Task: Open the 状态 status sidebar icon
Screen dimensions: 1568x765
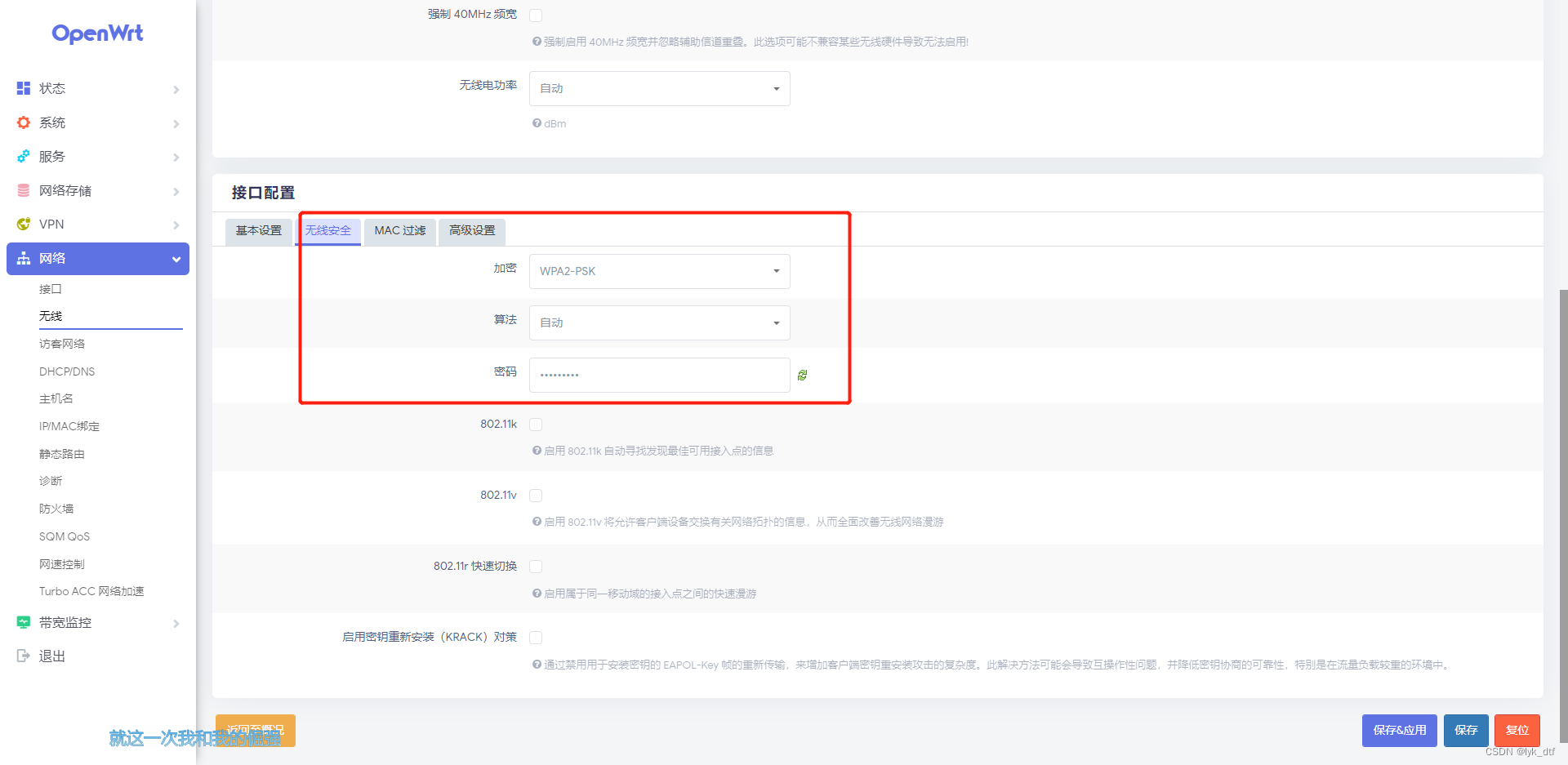Action: [x=23, y=88]
